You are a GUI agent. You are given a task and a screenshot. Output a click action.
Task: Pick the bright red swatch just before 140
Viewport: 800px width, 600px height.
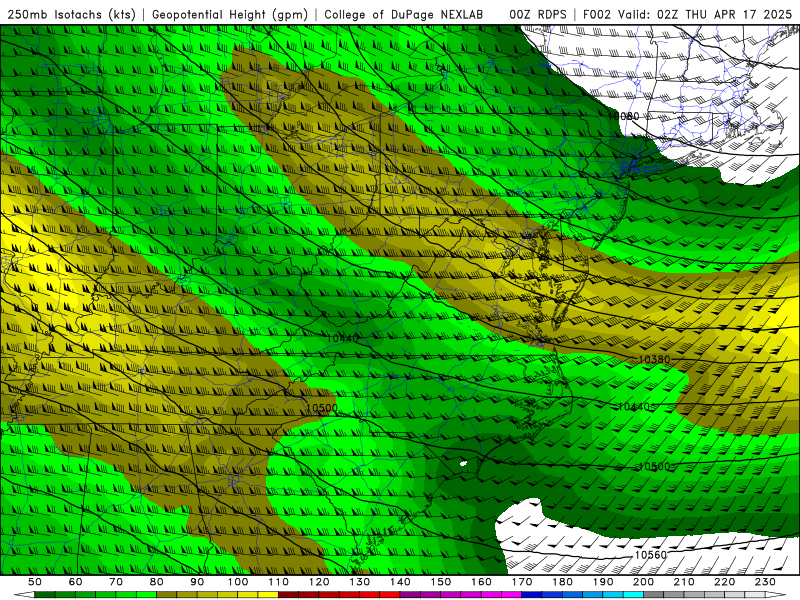(390, 595)
